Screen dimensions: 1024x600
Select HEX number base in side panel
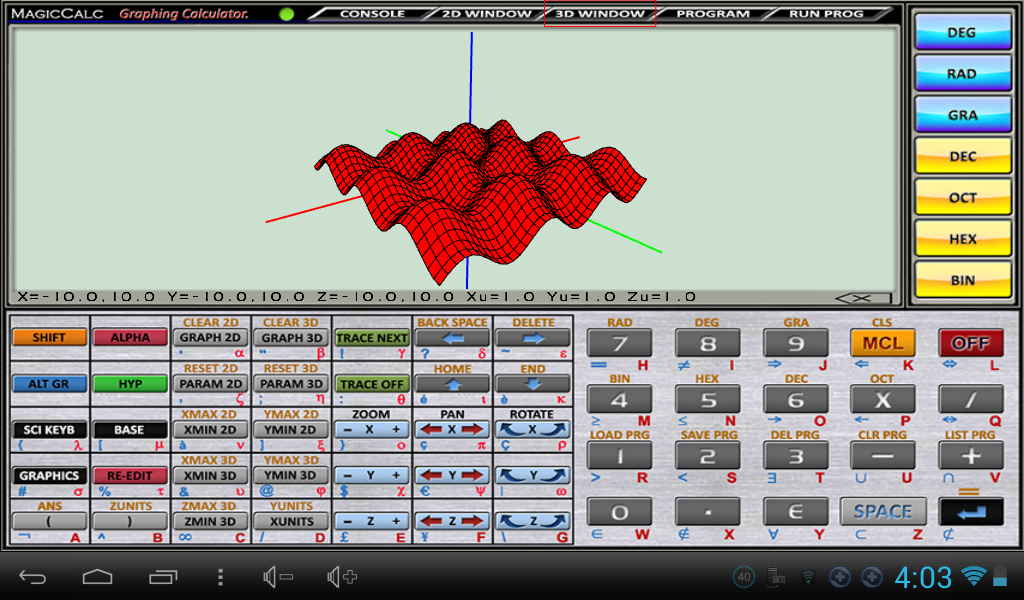(x=961, y=239)
